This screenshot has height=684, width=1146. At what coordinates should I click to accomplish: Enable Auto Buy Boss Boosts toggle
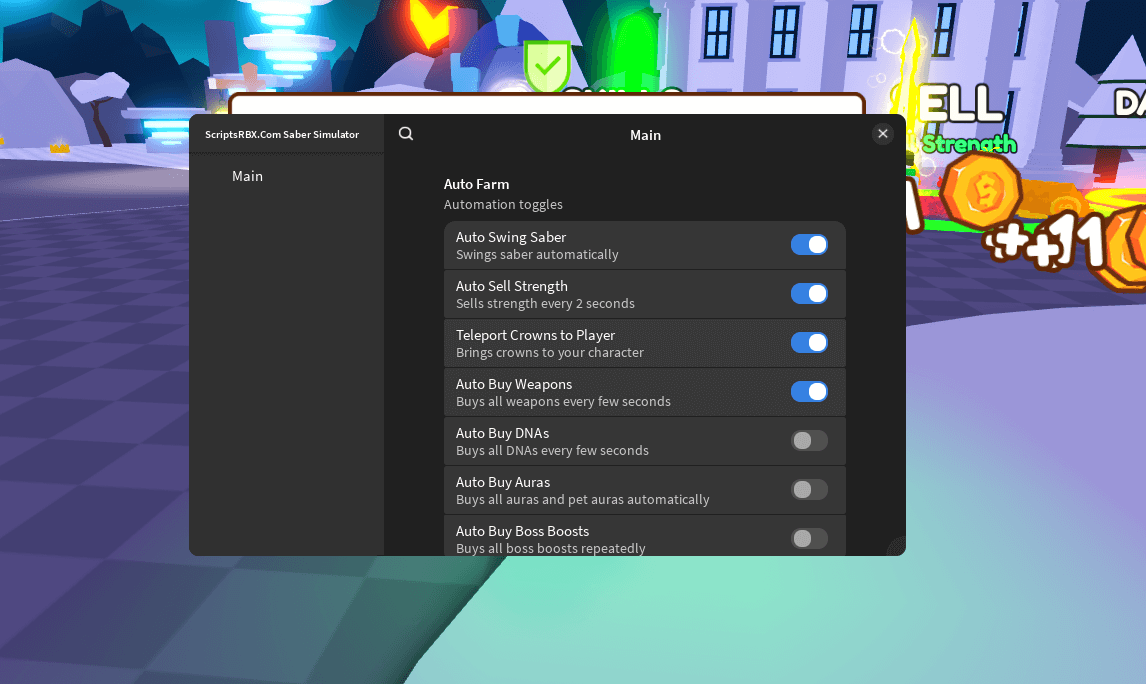coord(809,539)
